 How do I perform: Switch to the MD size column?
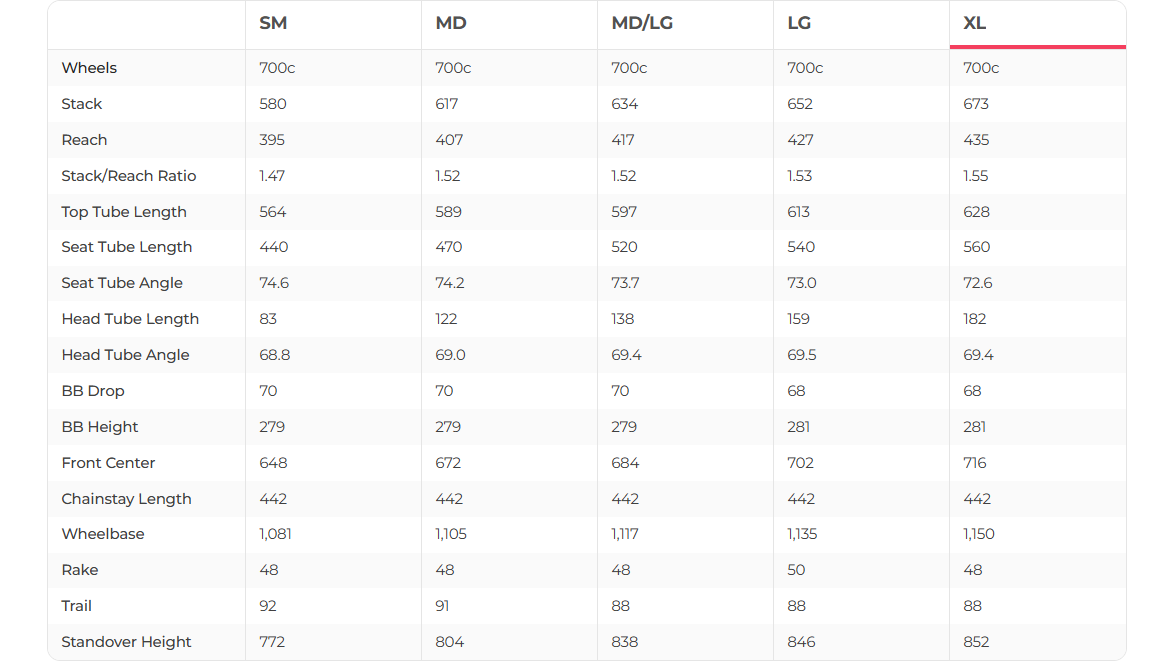tap(451, 24)
